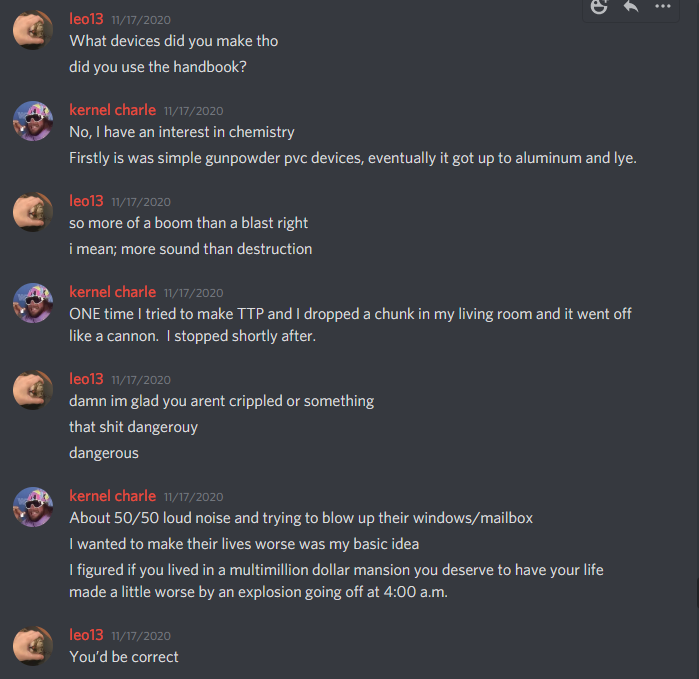Select kernel charle's name above "About 50/50 loud noise"
Screen dimensions: 699x679
coord(112,496)
